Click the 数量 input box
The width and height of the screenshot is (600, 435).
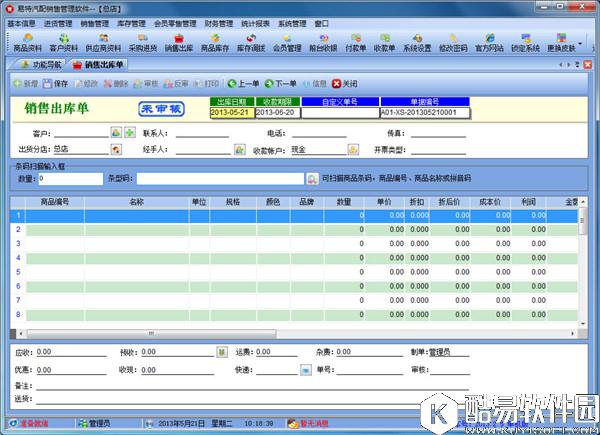tap(71, 179)
